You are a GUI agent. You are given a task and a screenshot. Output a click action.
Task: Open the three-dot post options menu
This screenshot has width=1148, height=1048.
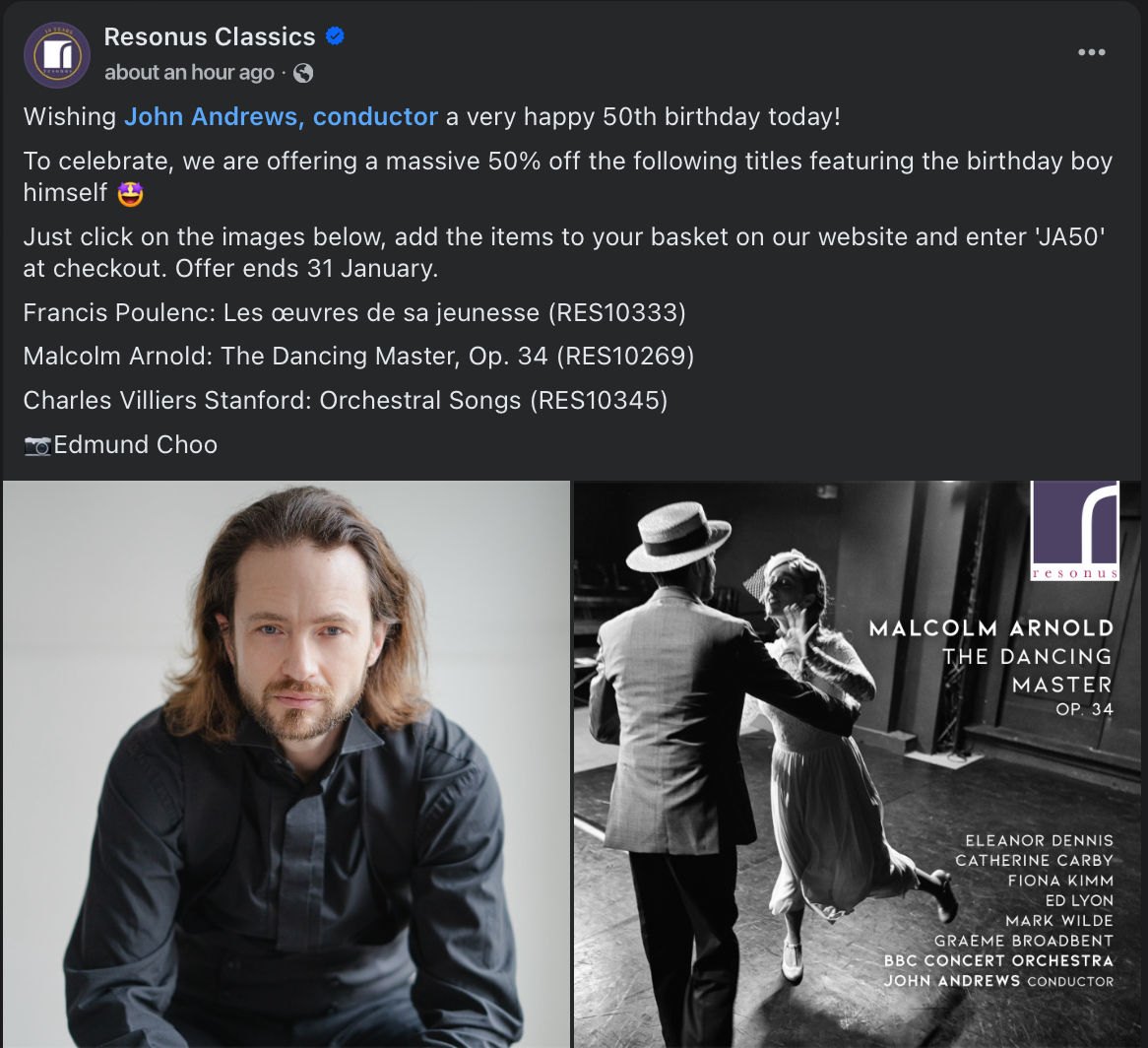click(x=1091, y=52)
